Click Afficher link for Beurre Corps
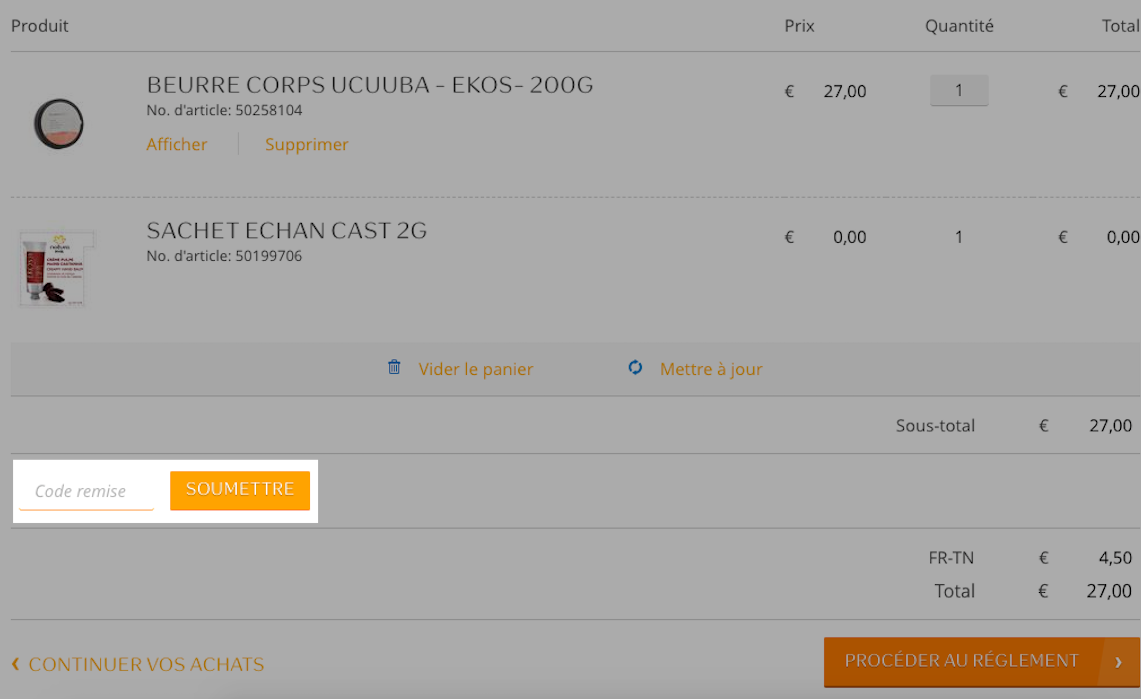Viewport: 1141px width, 699px height. 177,144
